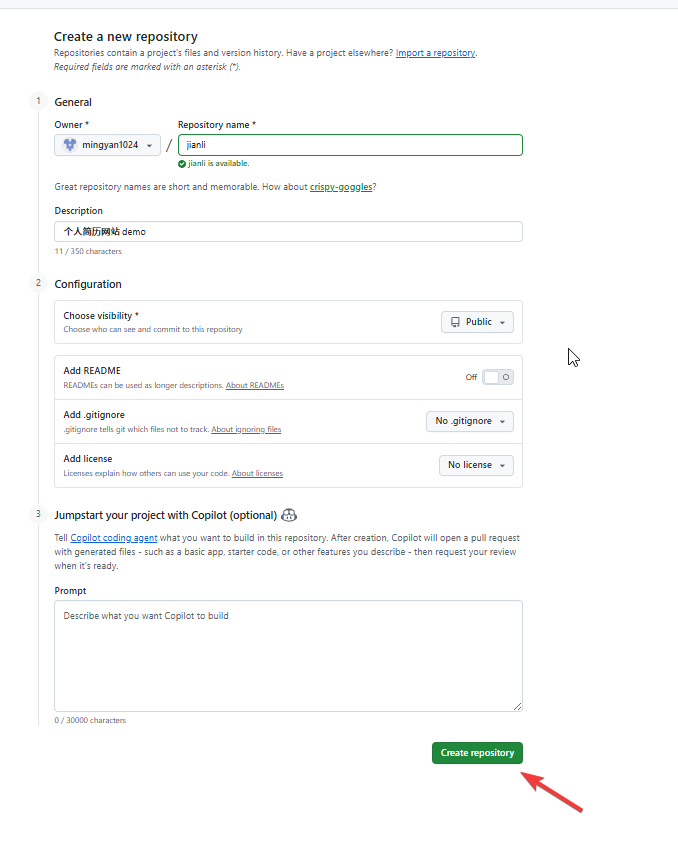Click the Create repository button
The width and height of the screenshot is (678, 845).
point(477,753)
